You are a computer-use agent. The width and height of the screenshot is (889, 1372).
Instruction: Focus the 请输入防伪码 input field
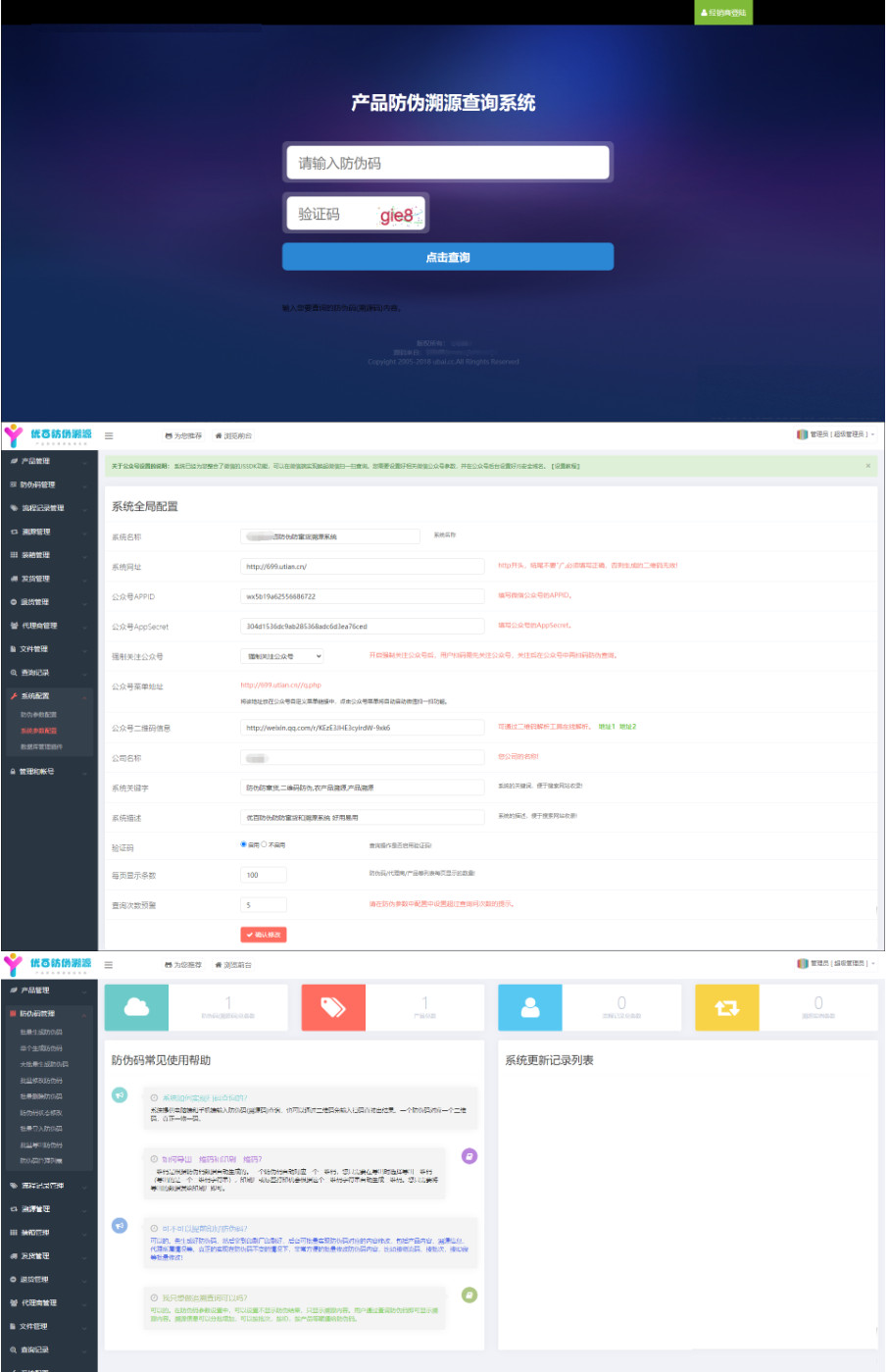click(x=448, y=163)
